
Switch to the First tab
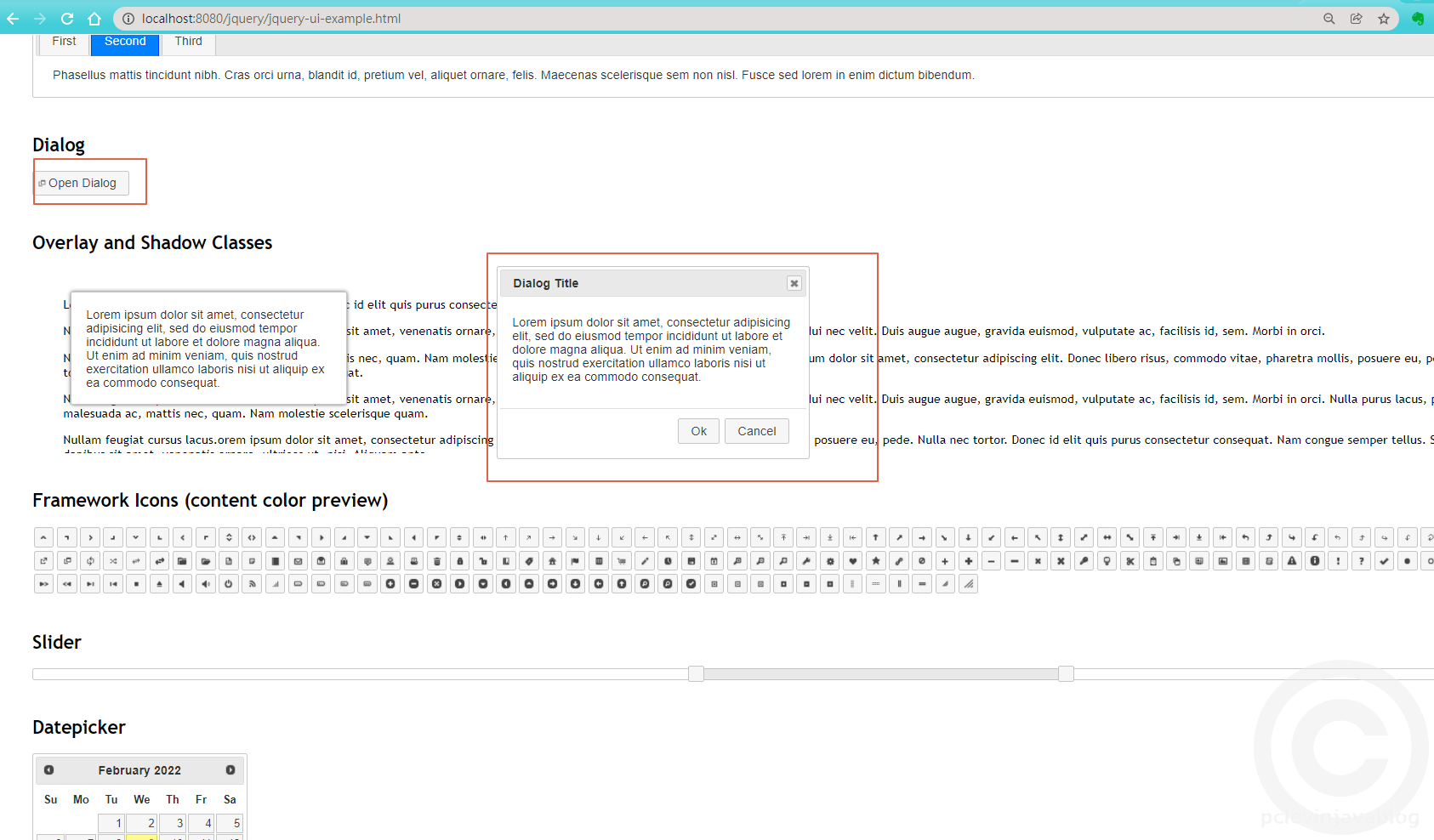[x=64, y=43]
